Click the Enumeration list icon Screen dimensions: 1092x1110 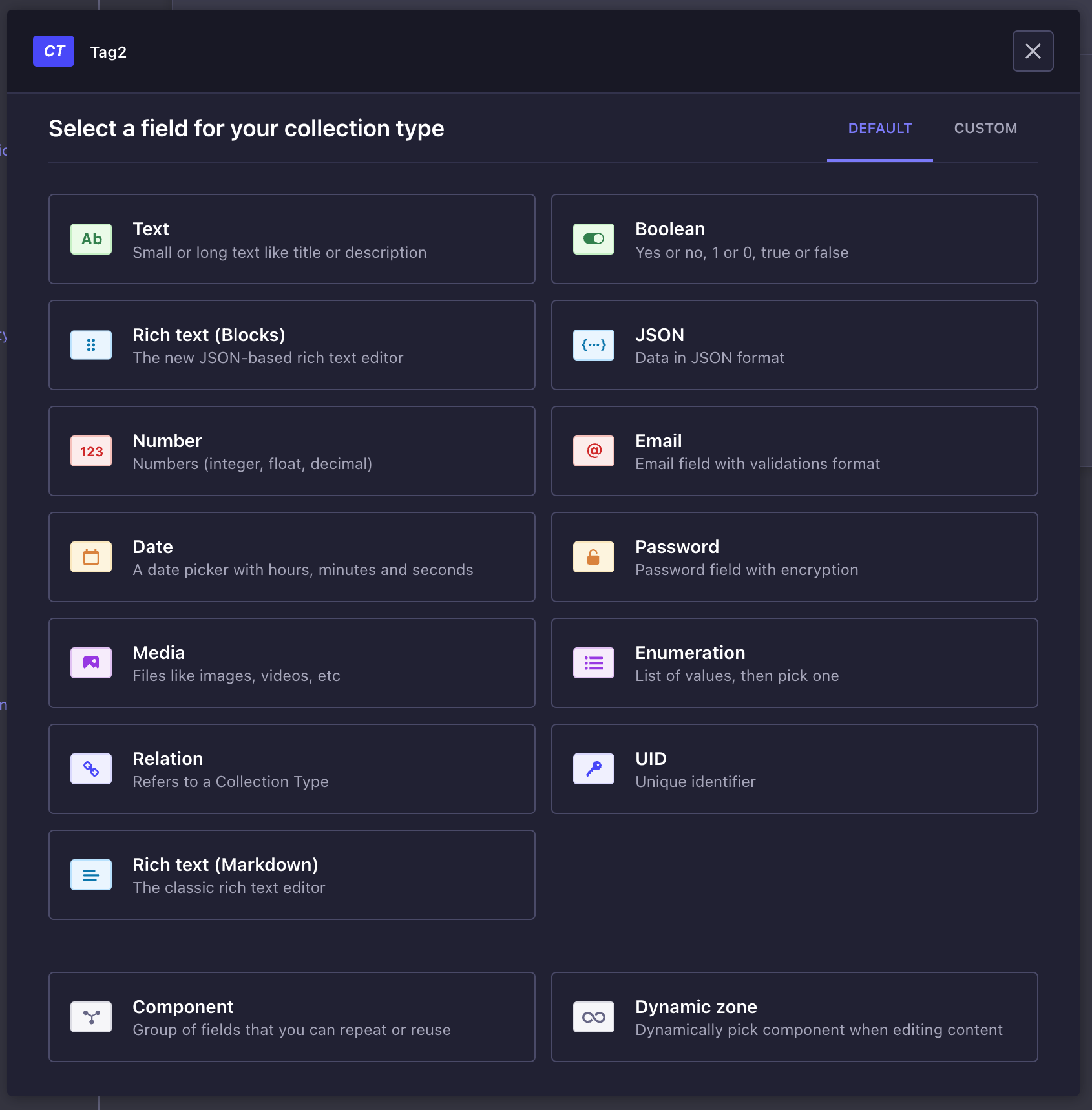pyautogui.click(x=594, y=663)
